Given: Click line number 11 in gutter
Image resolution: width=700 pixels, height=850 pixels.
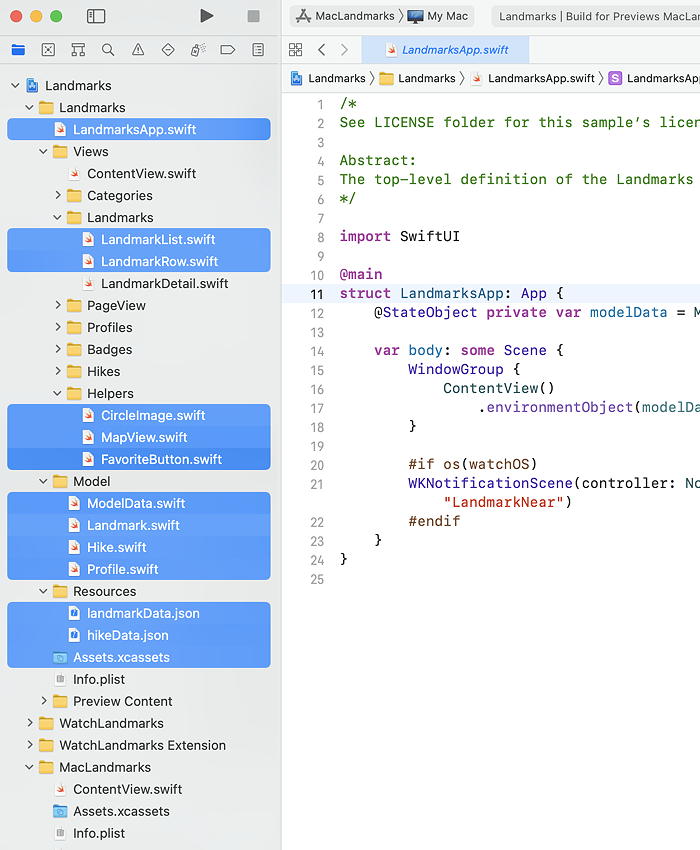Looking at the screenshot, I should point(317,294).
